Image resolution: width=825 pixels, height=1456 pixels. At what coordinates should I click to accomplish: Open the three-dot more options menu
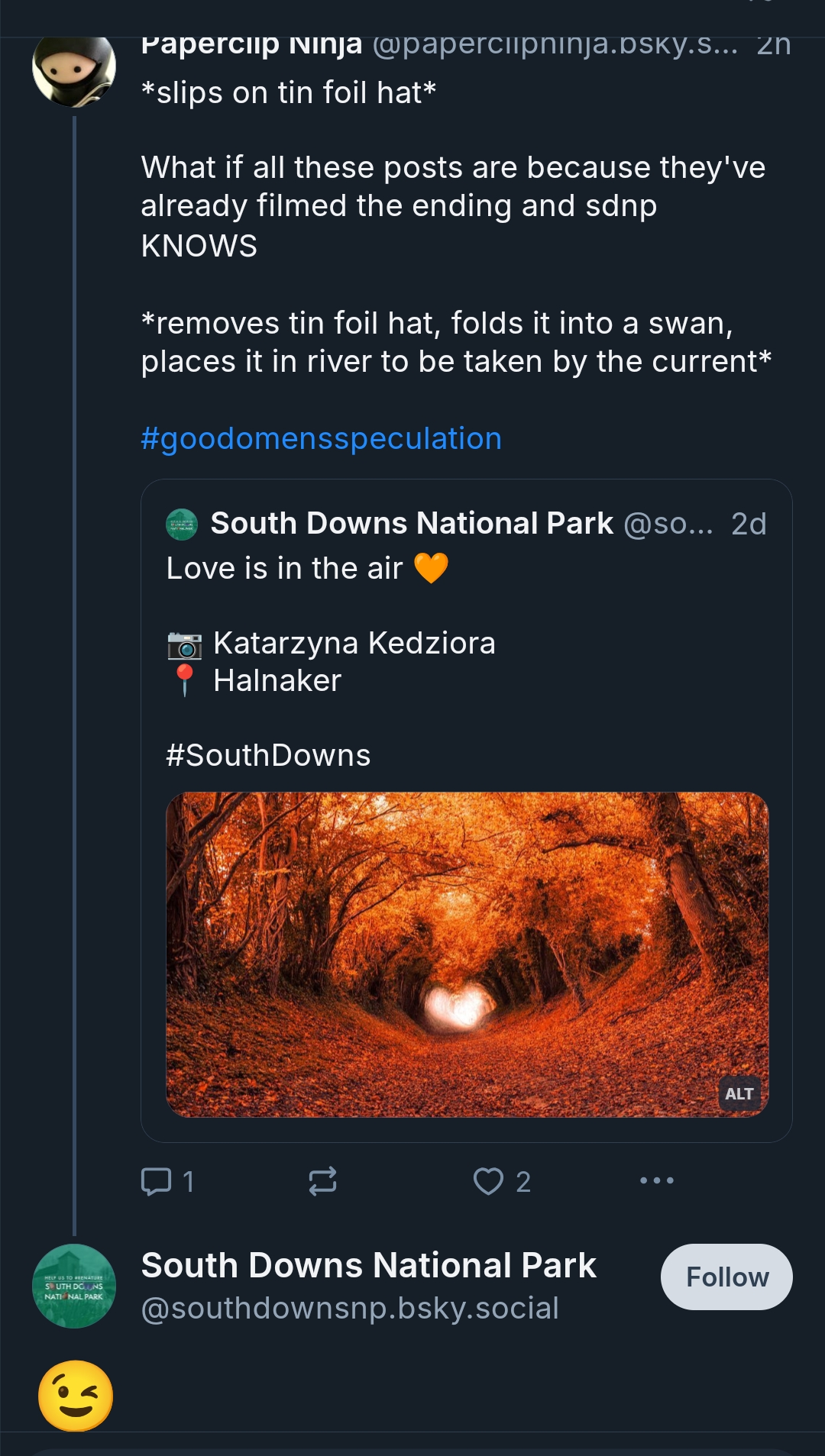[x=656, y=1180]
